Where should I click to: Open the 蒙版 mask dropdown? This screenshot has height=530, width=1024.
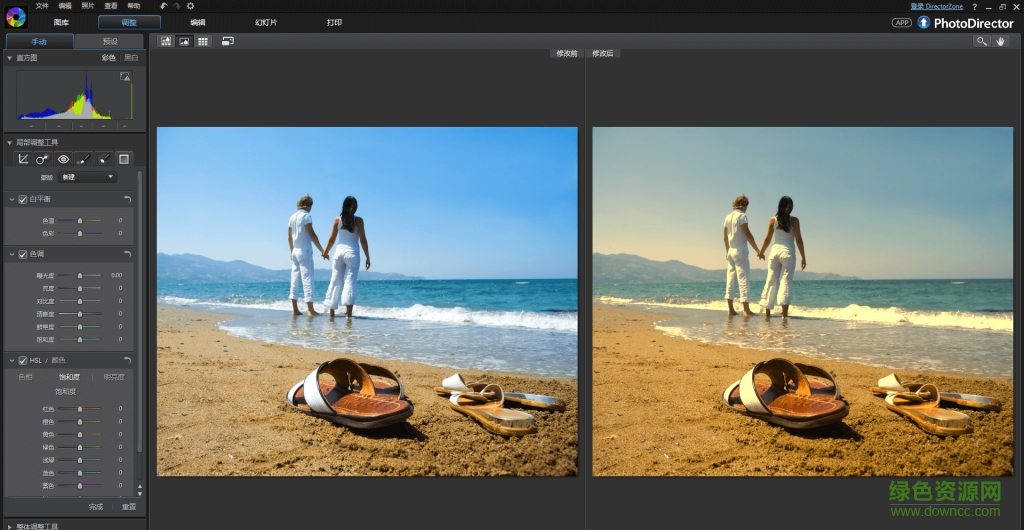(87, 177)
